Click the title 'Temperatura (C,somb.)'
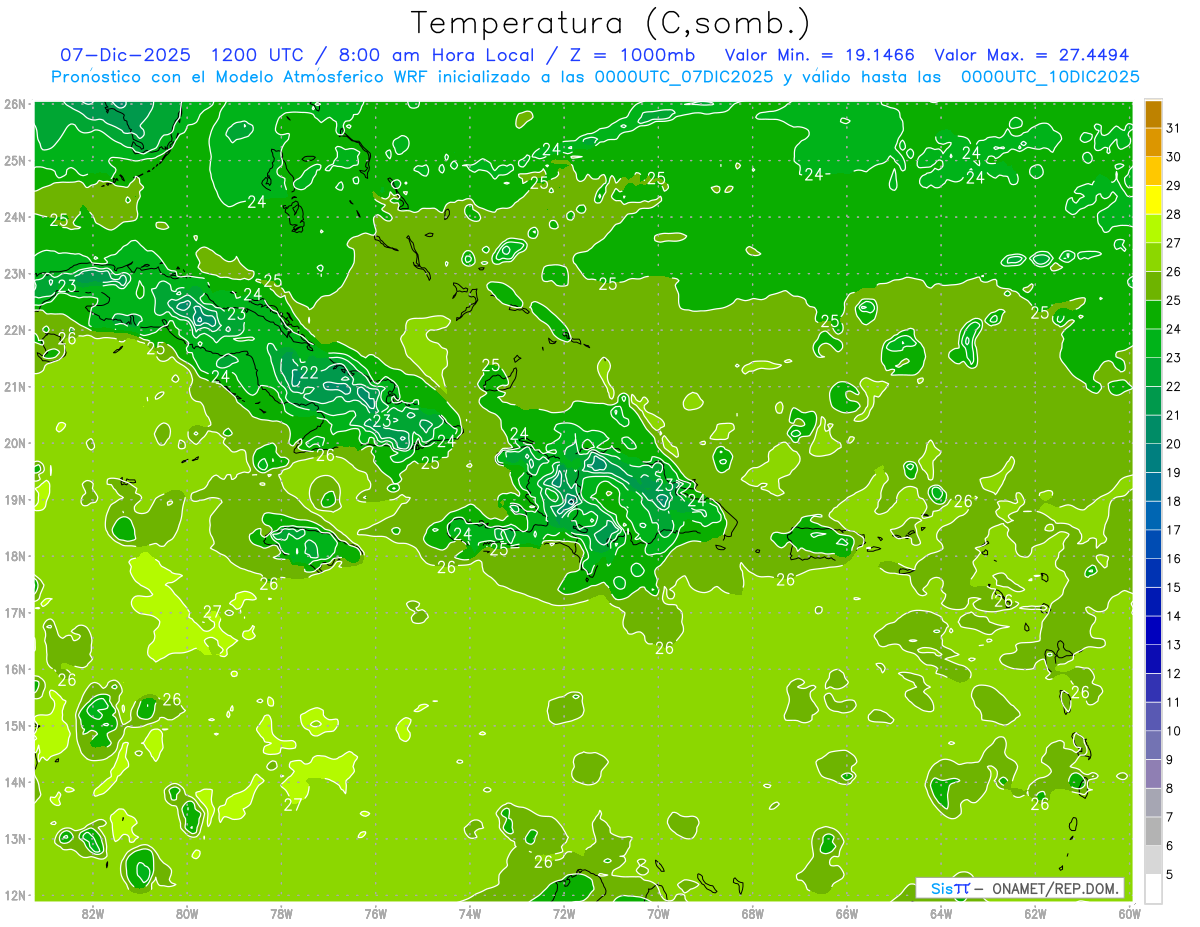This screenshot has height=927, width=1200. click(611, 23)
